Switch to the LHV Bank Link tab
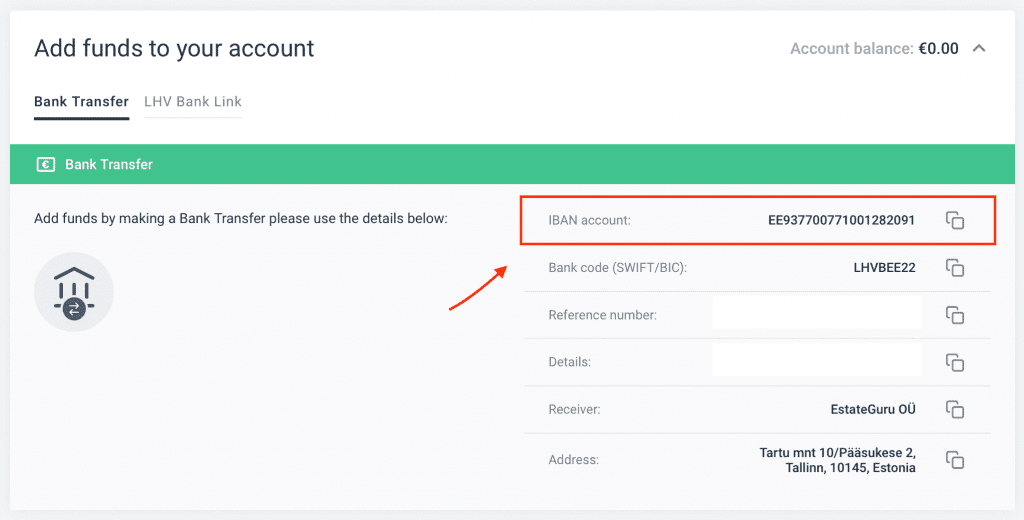 pos(193,102)
